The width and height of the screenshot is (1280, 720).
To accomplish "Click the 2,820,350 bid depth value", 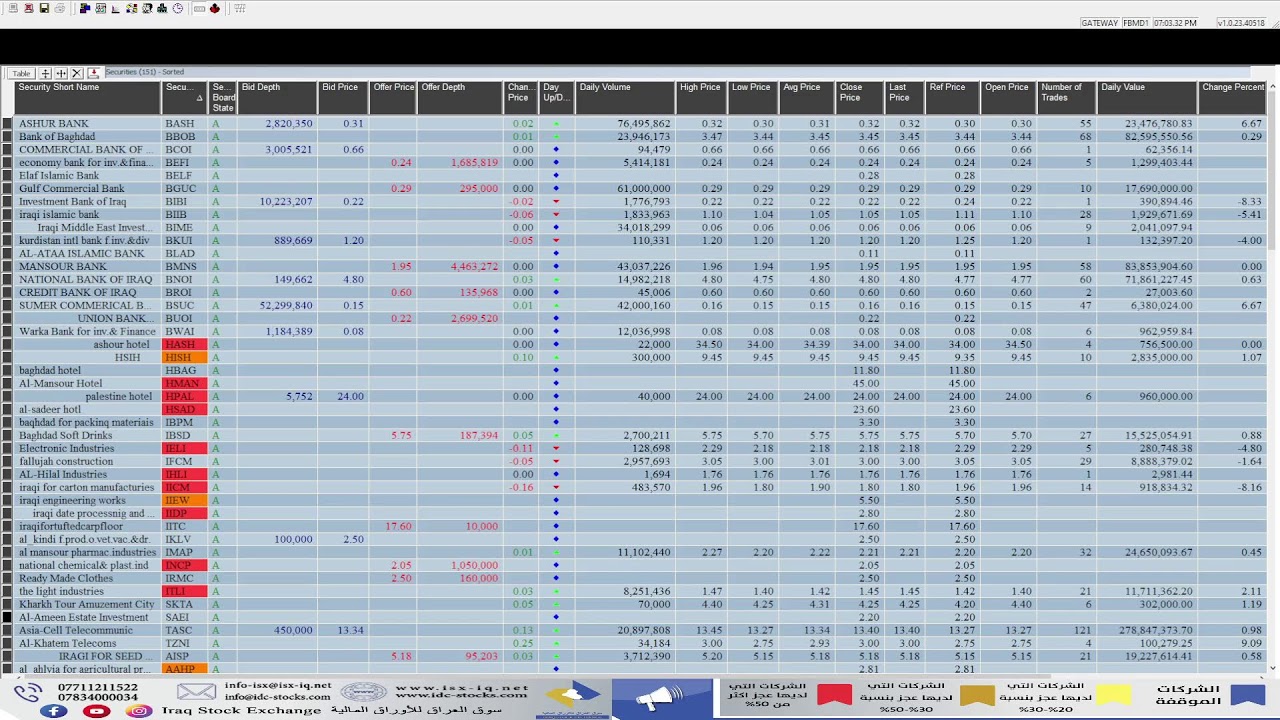I will 289,124.
